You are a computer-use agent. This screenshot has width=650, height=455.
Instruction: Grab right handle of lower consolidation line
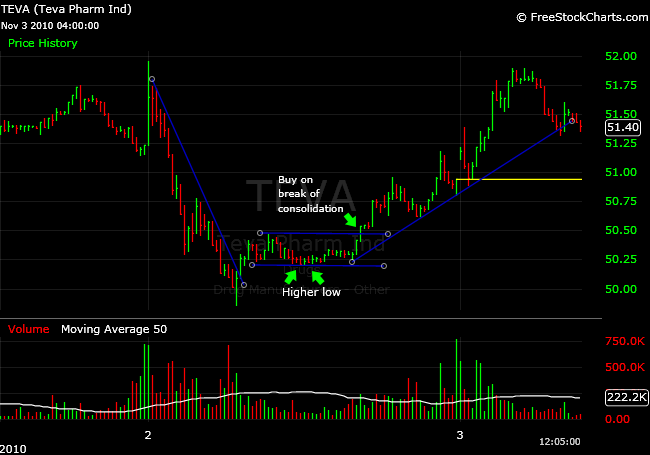384,266
